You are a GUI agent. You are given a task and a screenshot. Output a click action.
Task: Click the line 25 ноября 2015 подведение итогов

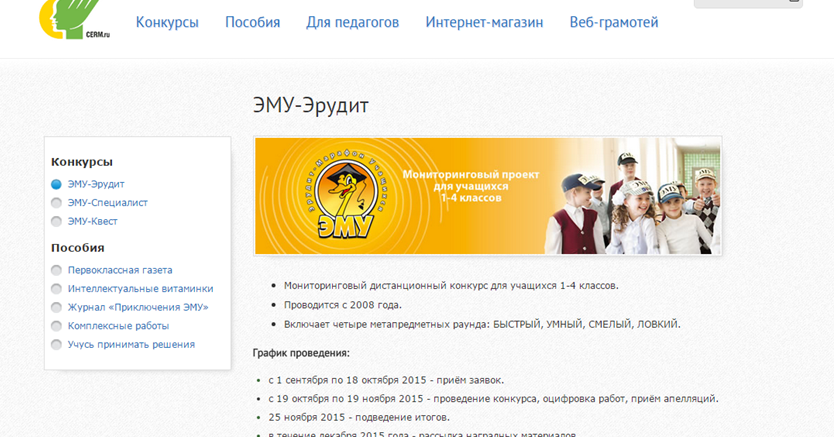[x=359, y=418]
